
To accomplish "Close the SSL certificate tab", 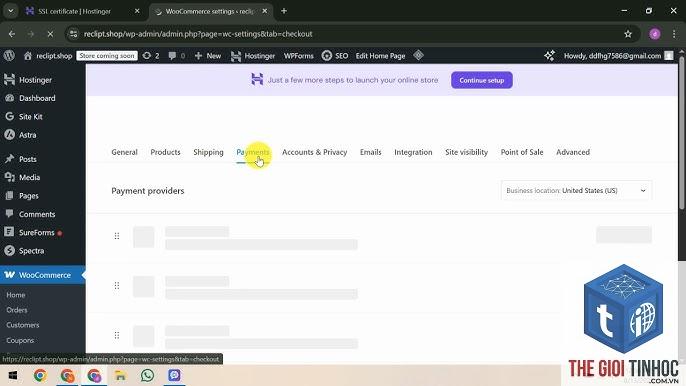I will tap(137, 11).
